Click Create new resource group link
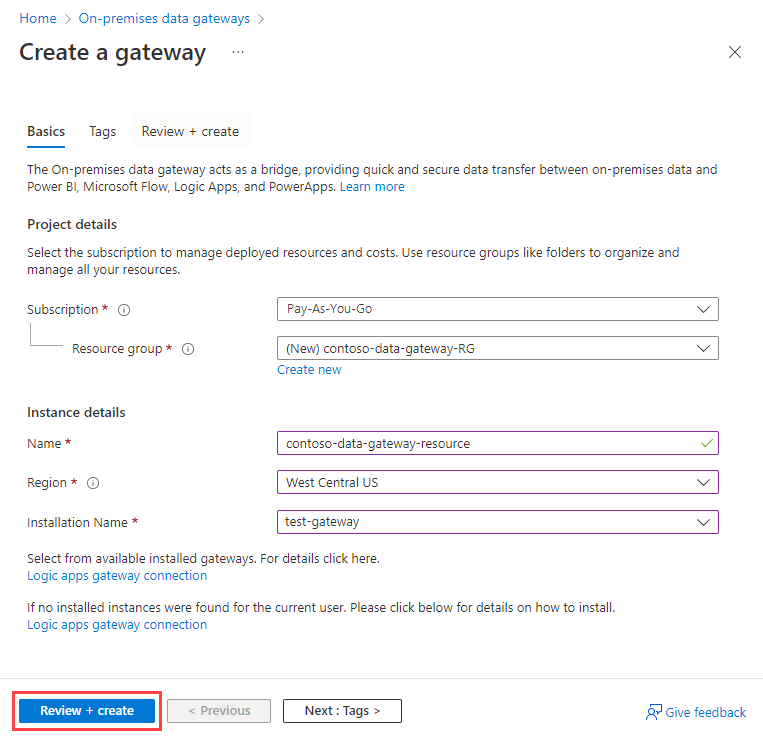The image size is (763, 739). point(309,370)
